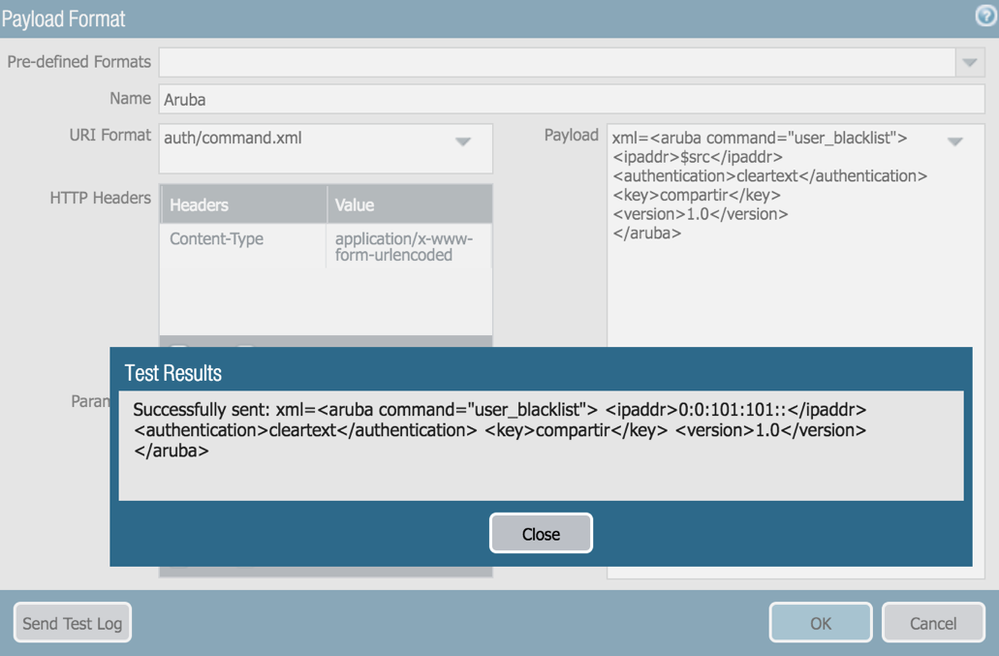Confirm with the OK button
Viewport: 999px width, 656px height.
821,623
